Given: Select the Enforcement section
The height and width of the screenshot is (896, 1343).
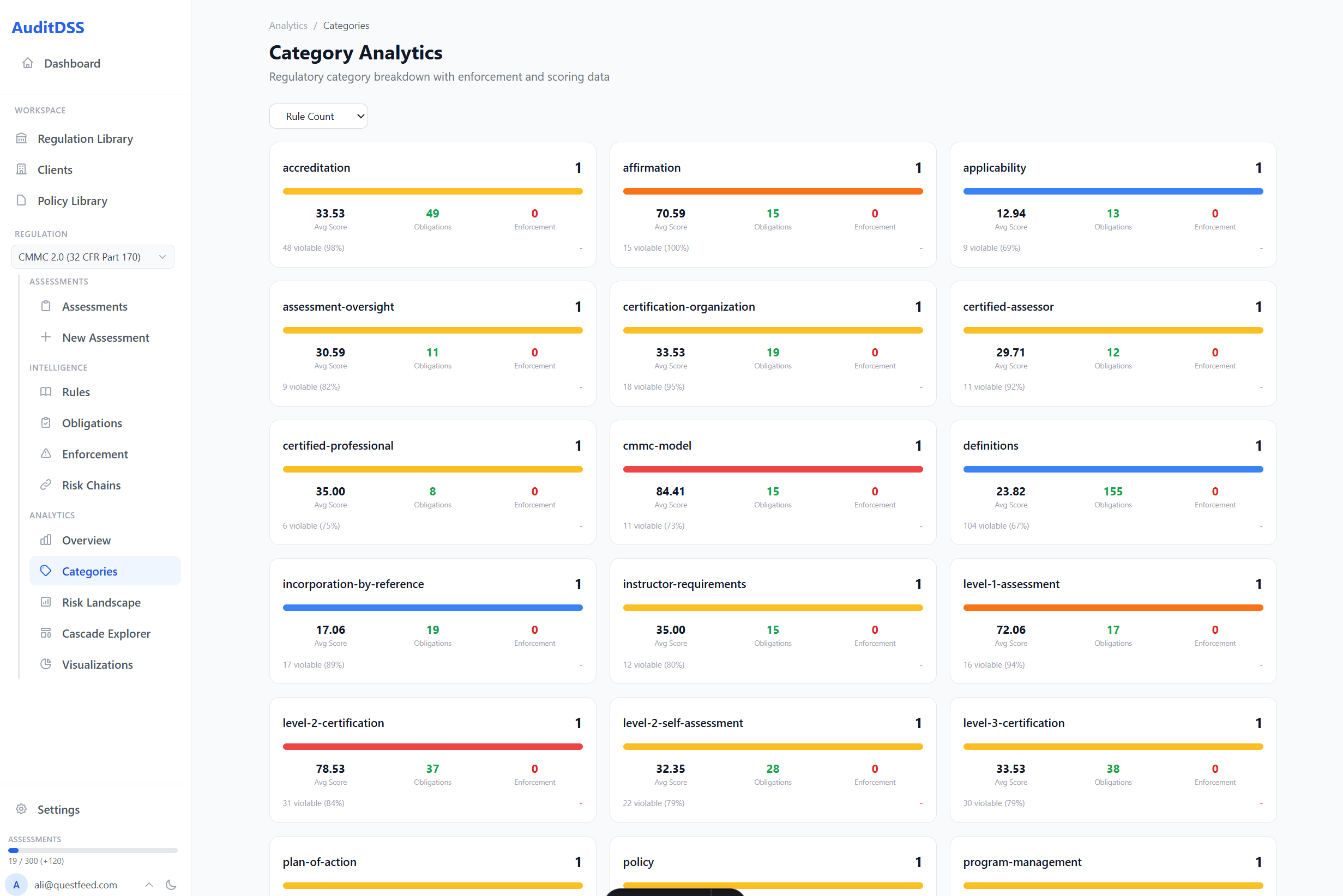Looking at the screenshot, I should [95, 453].
